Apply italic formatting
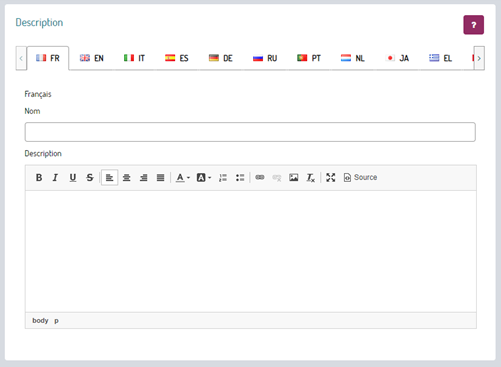This screenshot has height=367, width=501. pos(55,178)
